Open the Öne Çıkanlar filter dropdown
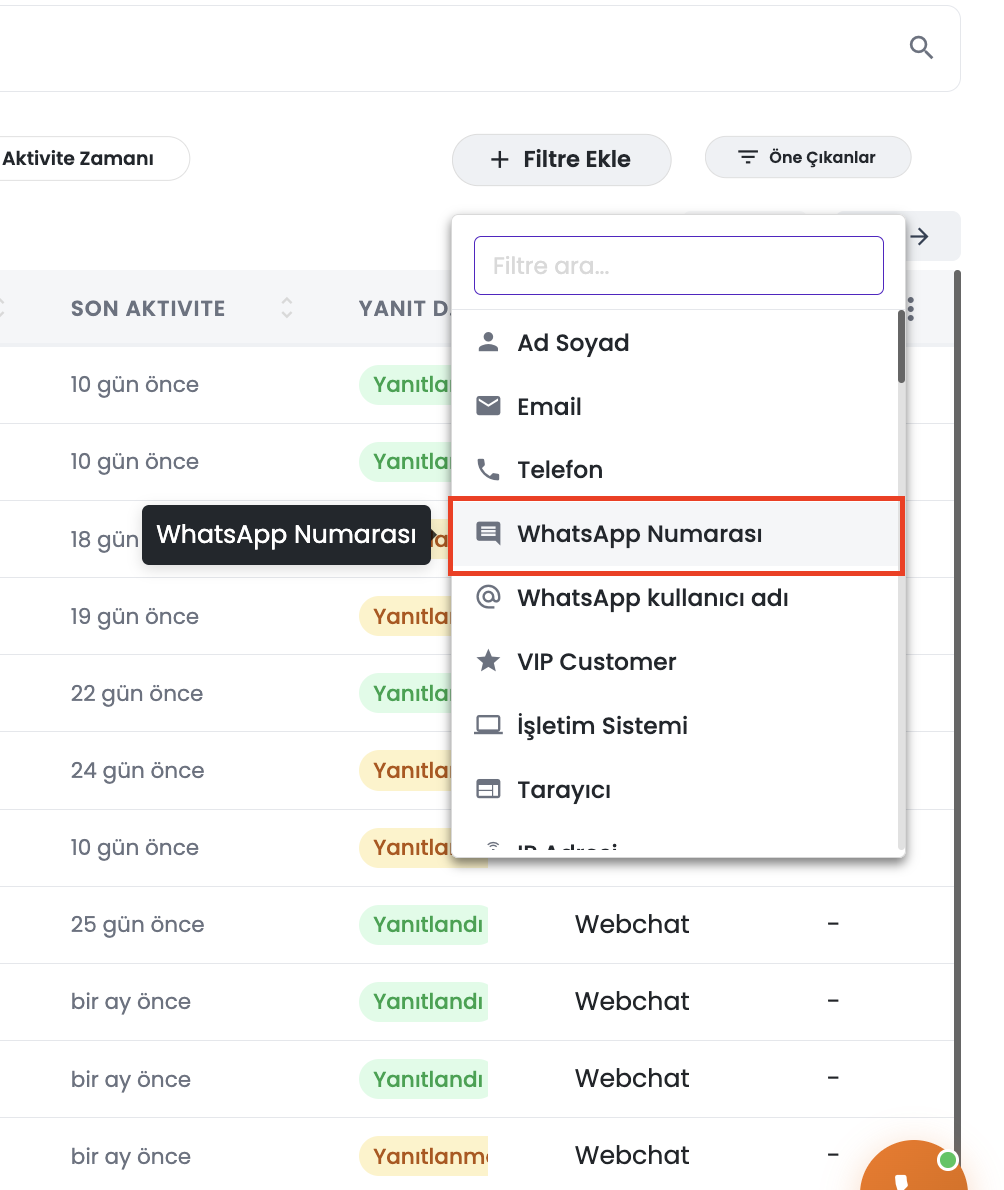1004x1190 pixels. (x=807, y=157)
